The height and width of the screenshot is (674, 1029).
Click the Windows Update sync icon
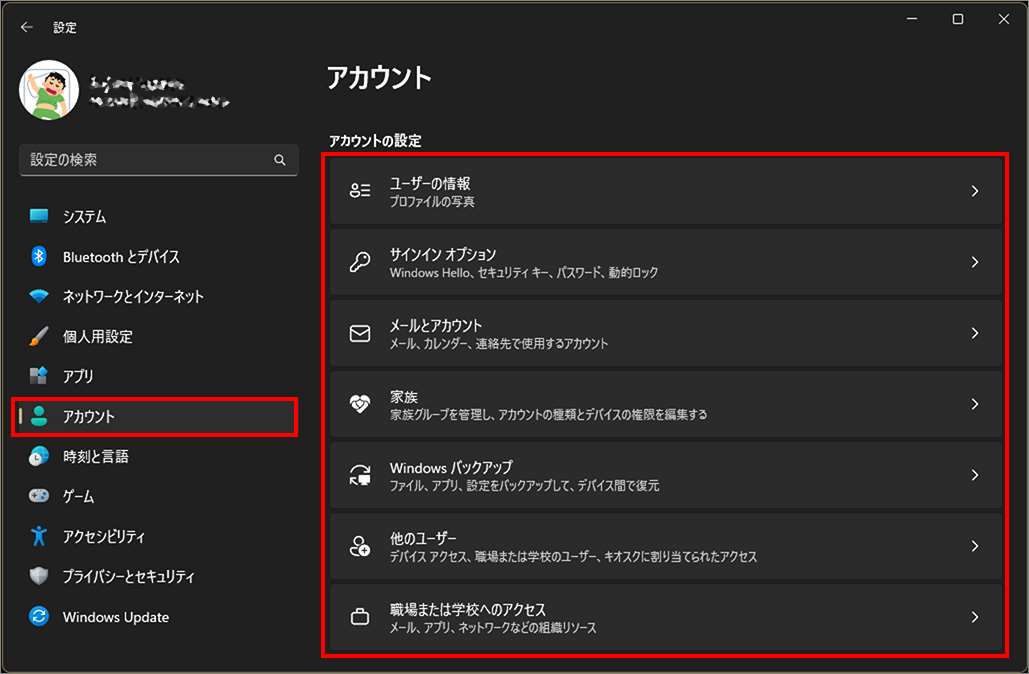39,616
